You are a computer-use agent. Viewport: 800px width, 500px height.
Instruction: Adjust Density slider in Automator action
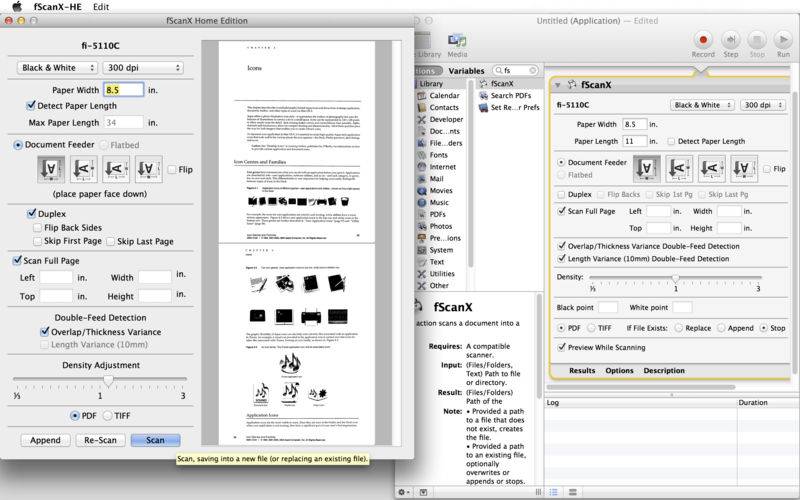pyautogui.click(x=676, y=278)
